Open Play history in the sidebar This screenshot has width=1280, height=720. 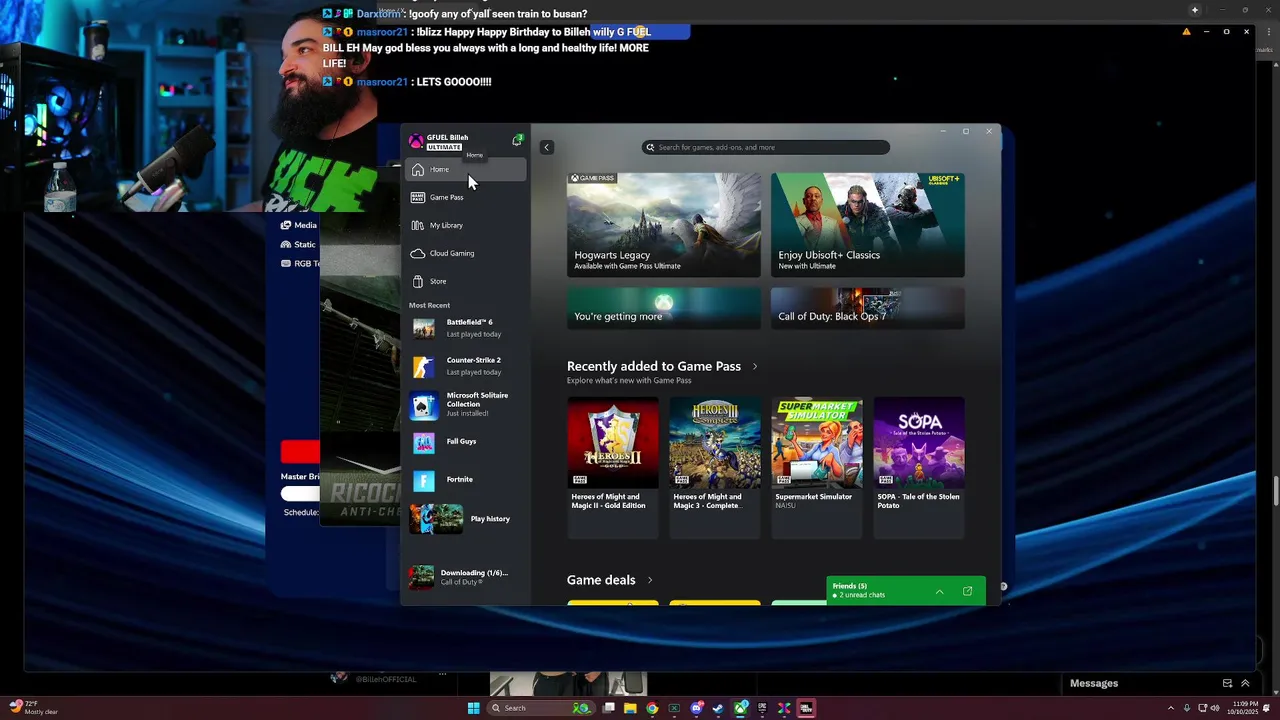click(465, 519)
